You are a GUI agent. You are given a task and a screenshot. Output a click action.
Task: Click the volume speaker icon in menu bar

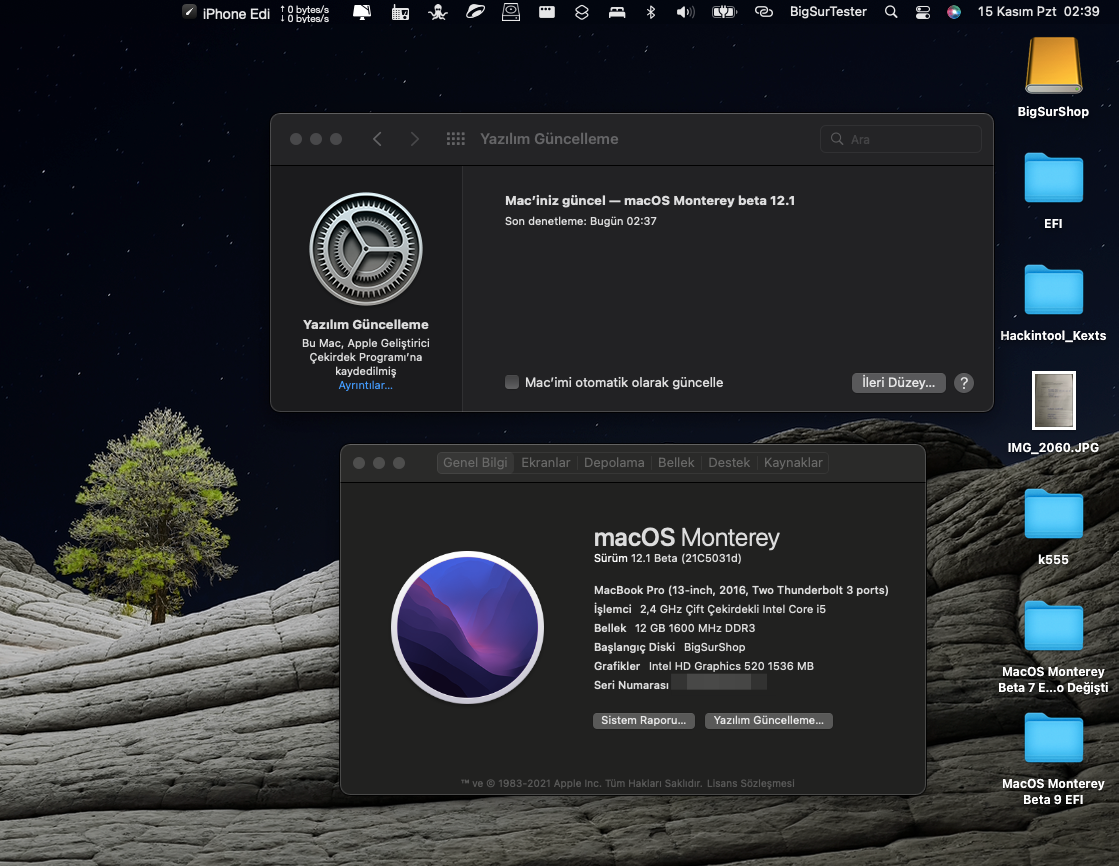coord(684,12)
